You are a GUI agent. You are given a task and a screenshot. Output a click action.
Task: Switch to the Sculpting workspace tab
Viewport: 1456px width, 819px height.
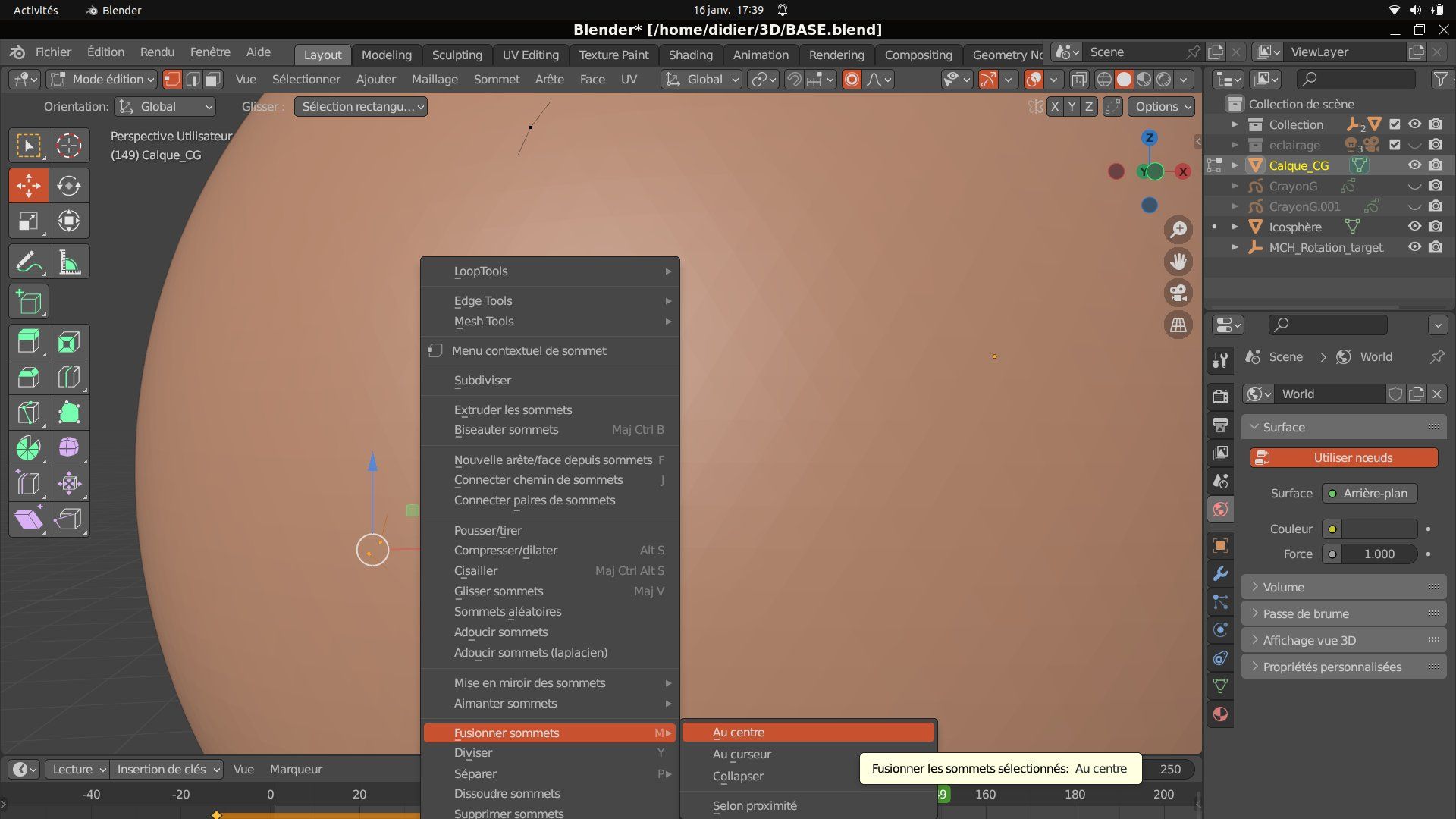[x=457, y=55]
